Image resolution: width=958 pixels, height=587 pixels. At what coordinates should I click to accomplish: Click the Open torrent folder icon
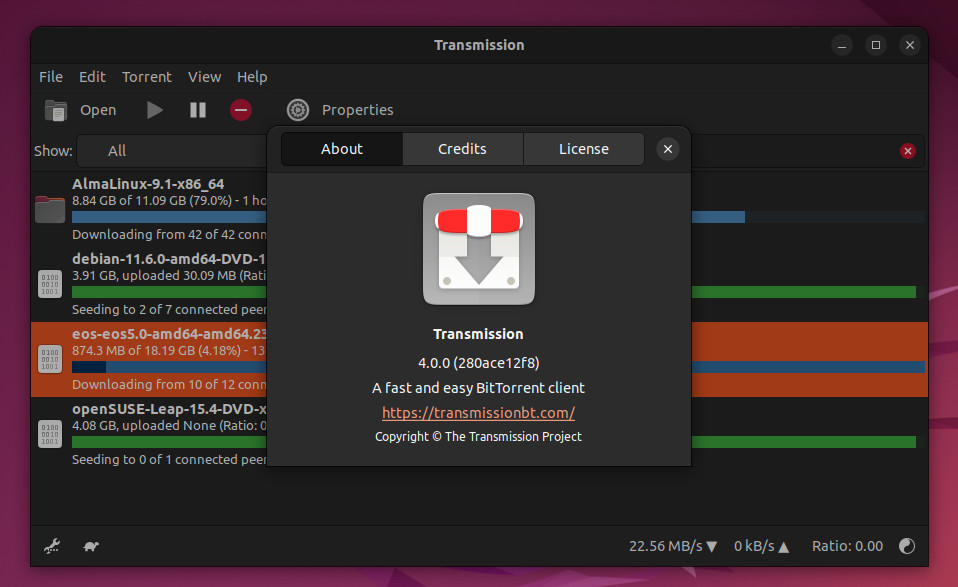56,111
